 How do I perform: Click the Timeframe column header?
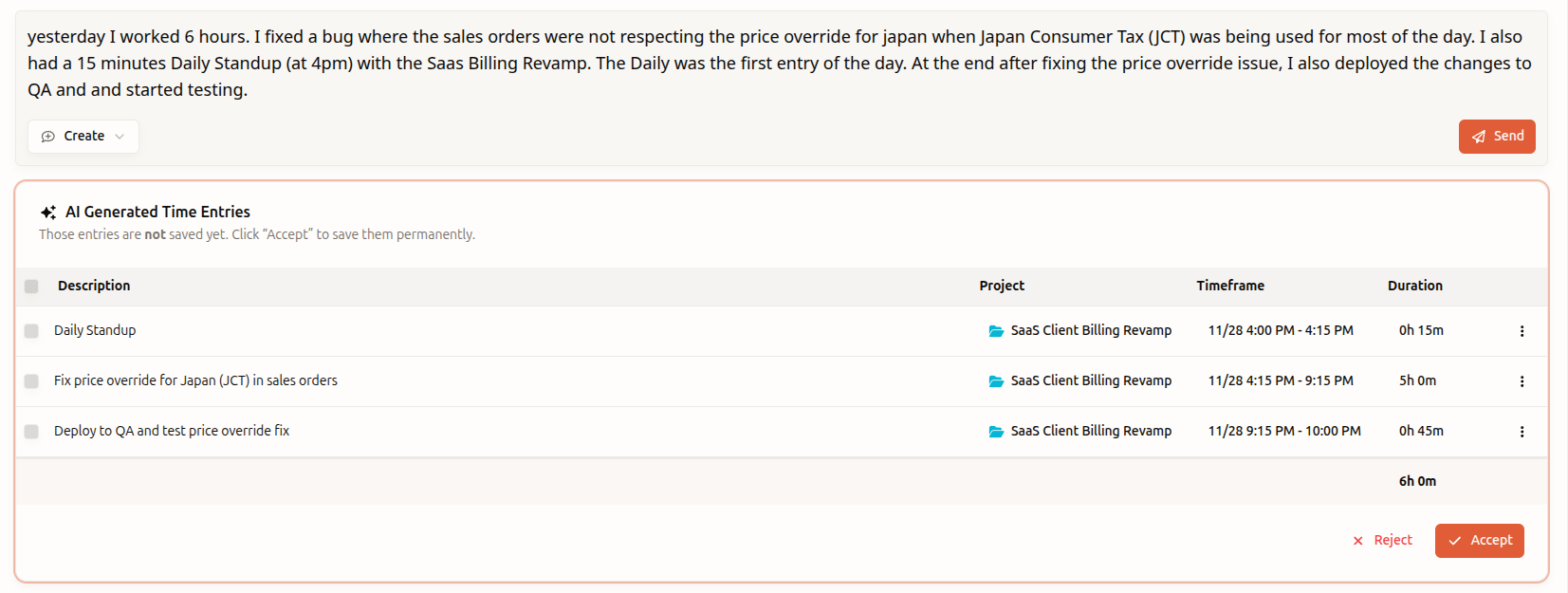point(1229,286)
